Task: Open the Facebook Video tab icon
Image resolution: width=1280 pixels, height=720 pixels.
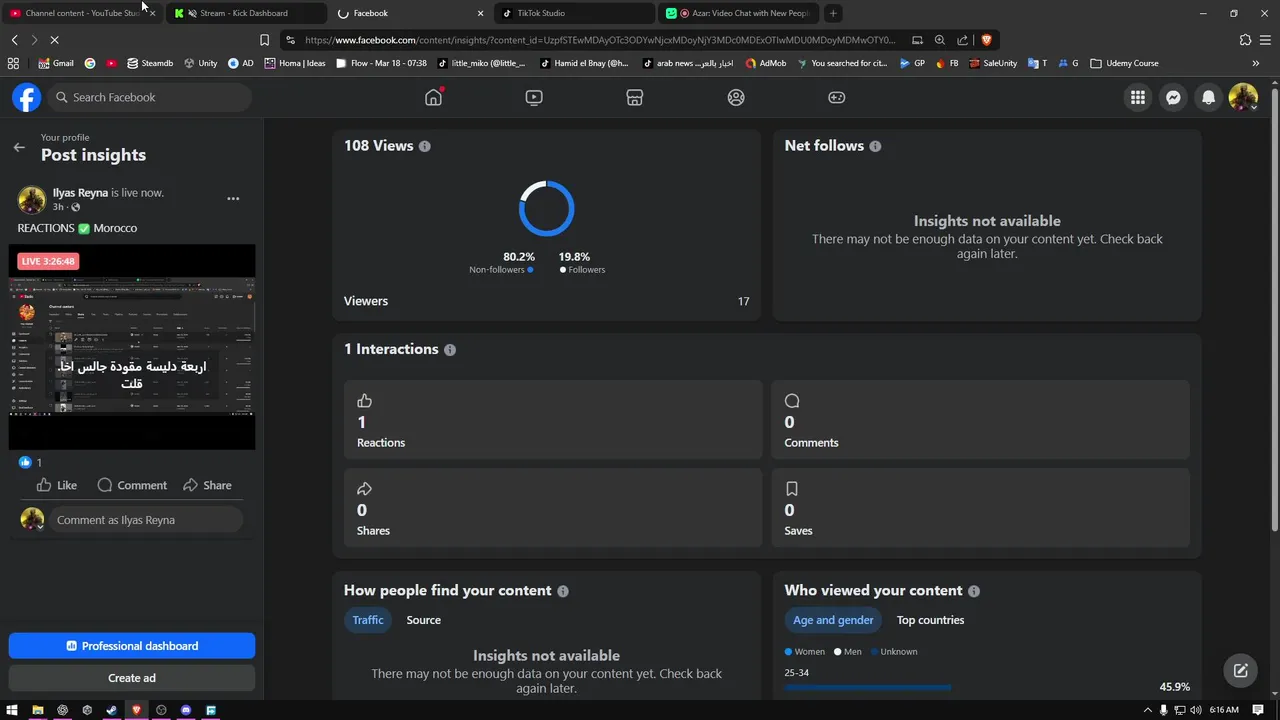Action: coord(534,97)
